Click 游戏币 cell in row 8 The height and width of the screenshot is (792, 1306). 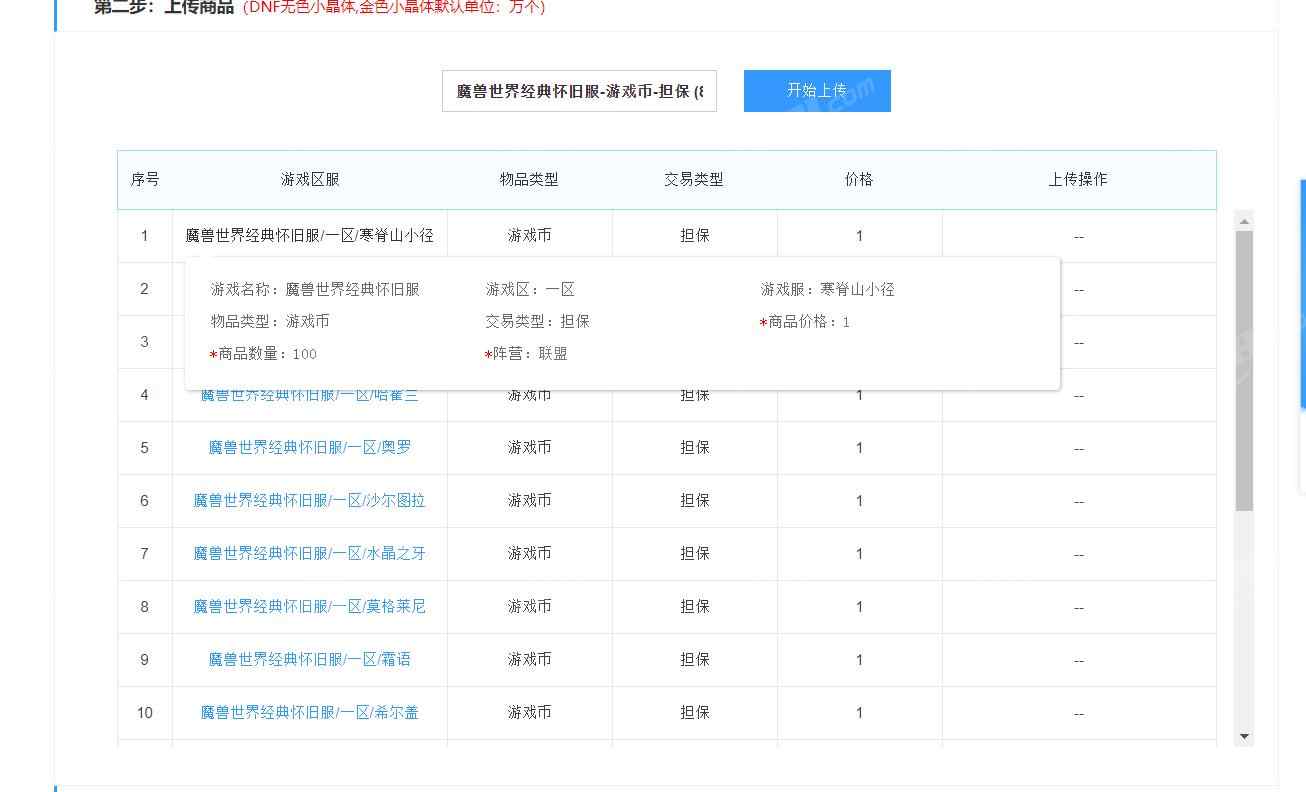tap(529, 607)
